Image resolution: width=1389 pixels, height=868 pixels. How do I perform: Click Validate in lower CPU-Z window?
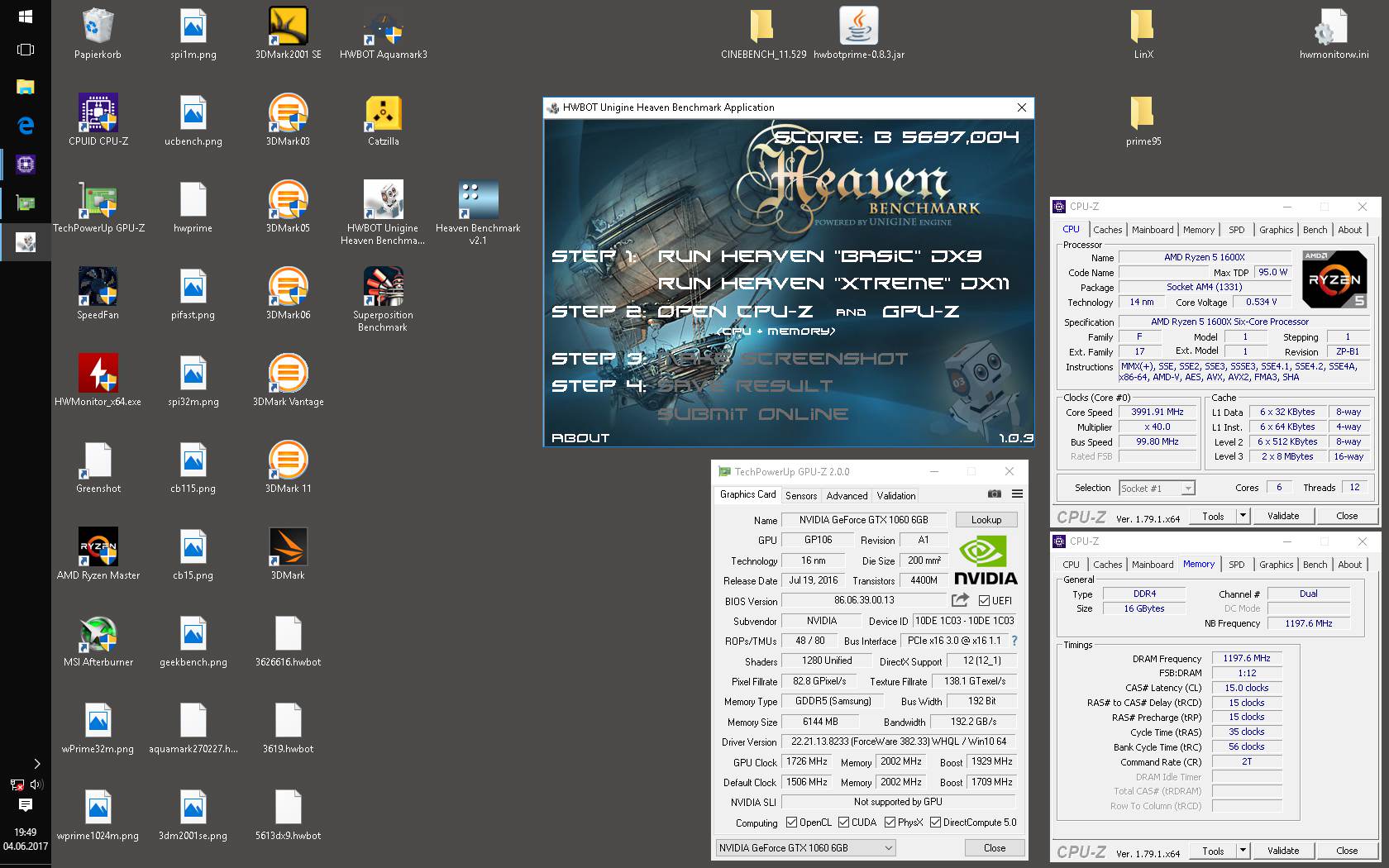pos(1283,851)
